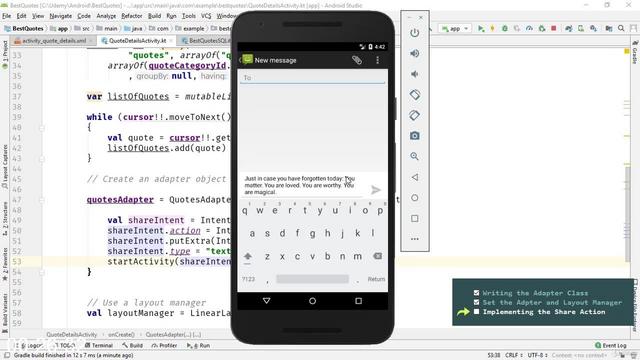Click the emulator volume down icon
This screenshot has width=640, height=360.
point(414,74)
